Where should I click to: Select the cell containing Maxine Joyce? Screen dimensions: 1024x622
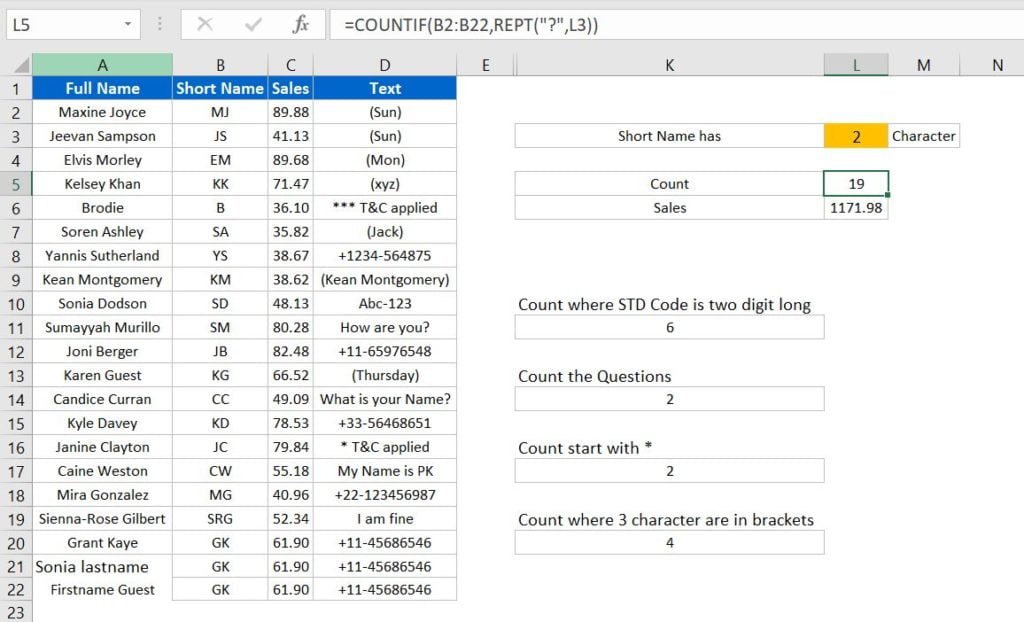point(103,112)
